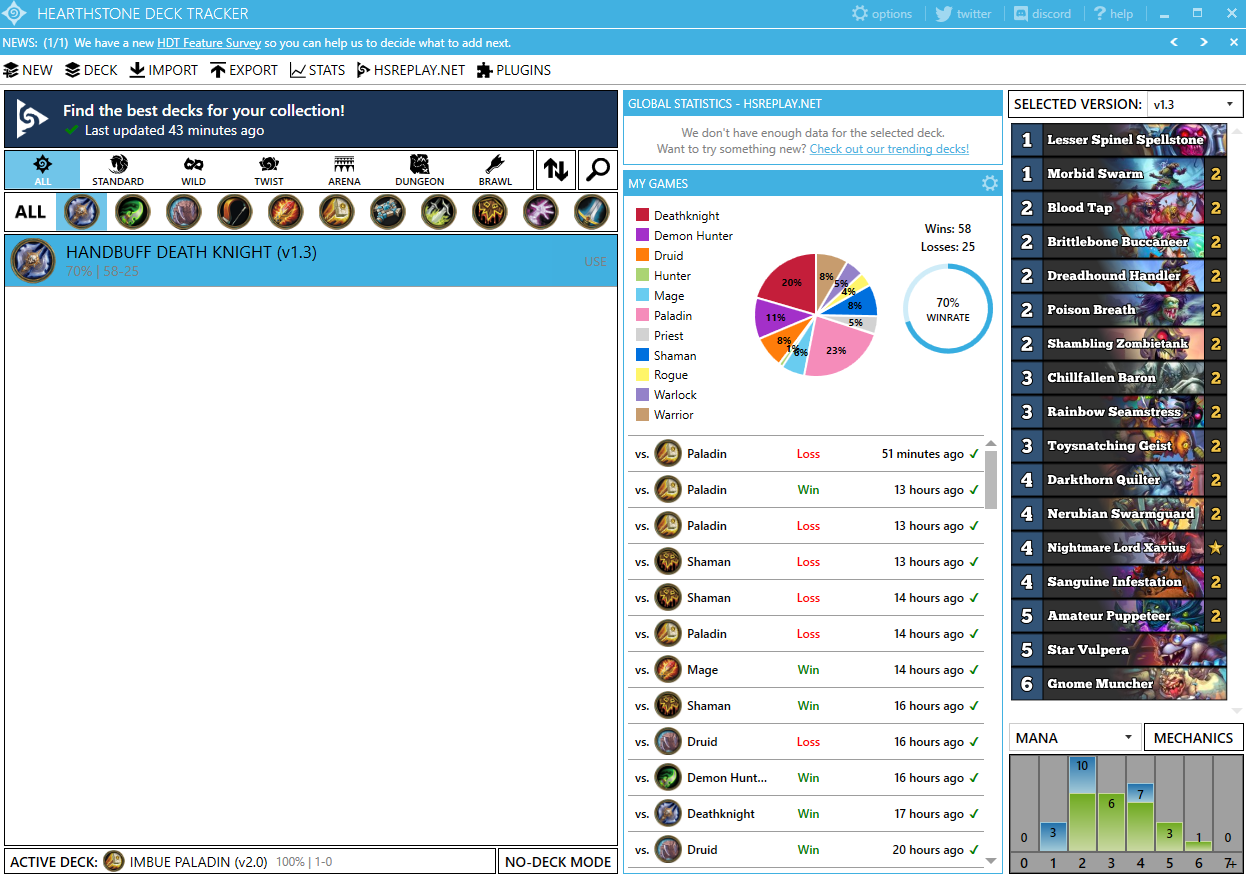Click Nightmare Lord Xavius legendary star

tap(1215, 548)
